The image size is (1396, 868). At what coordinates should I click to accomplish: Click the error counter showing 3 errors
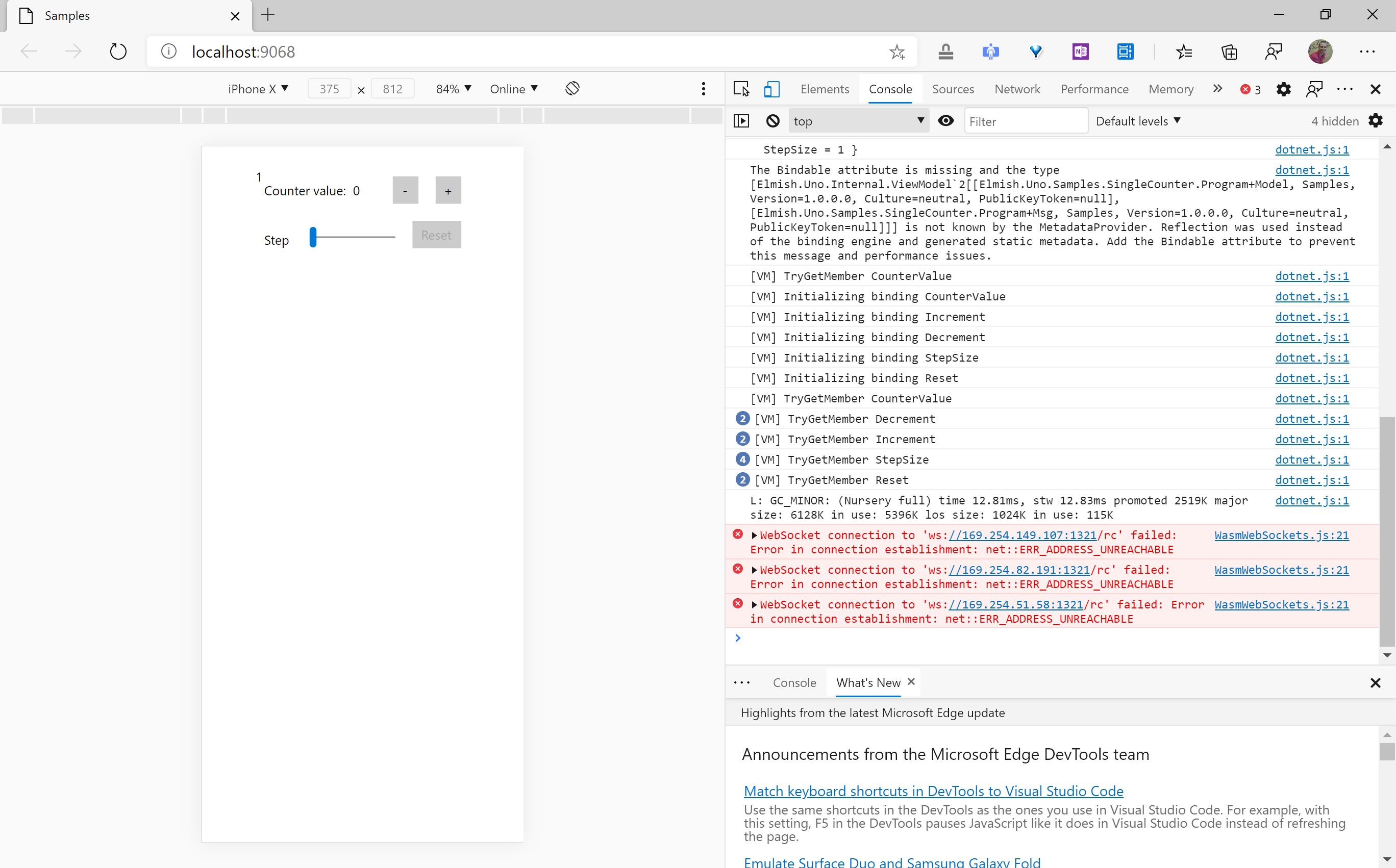pyautogui.click(x=1250, y=89)
